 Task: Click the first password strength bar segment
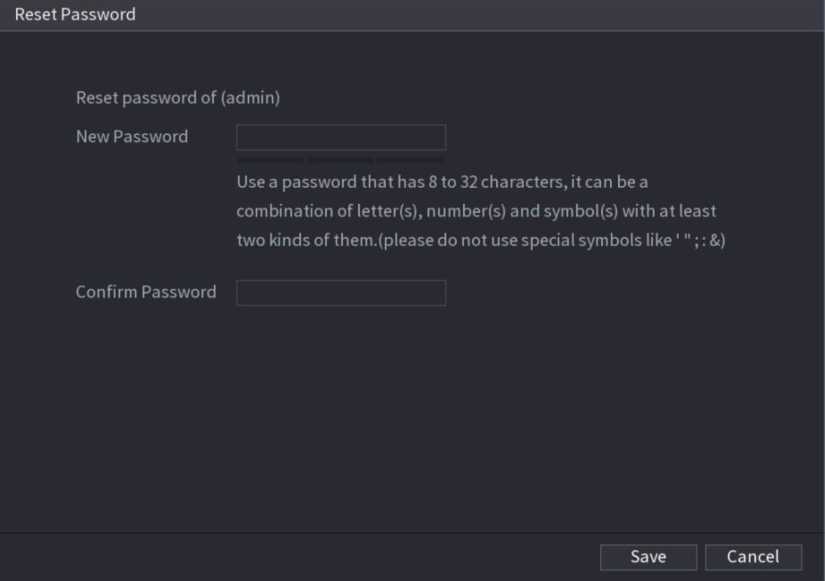[x=270, y=158]
